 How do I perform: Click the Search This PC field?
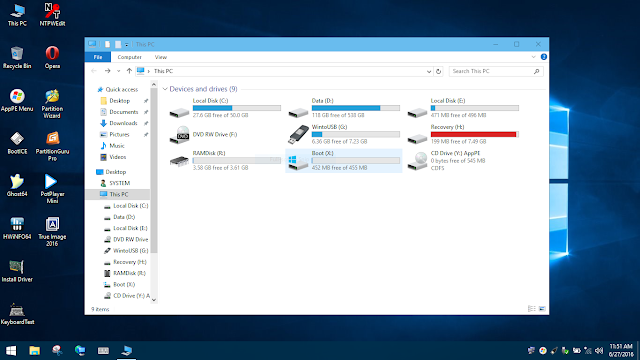pyautogui.click(x=496, y=71)
